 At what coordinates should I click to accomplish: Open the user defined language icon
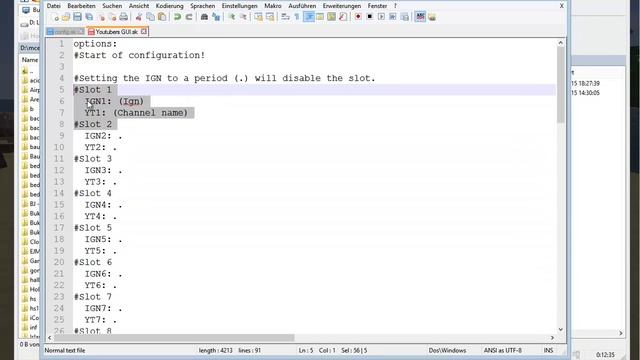(320, 17)
